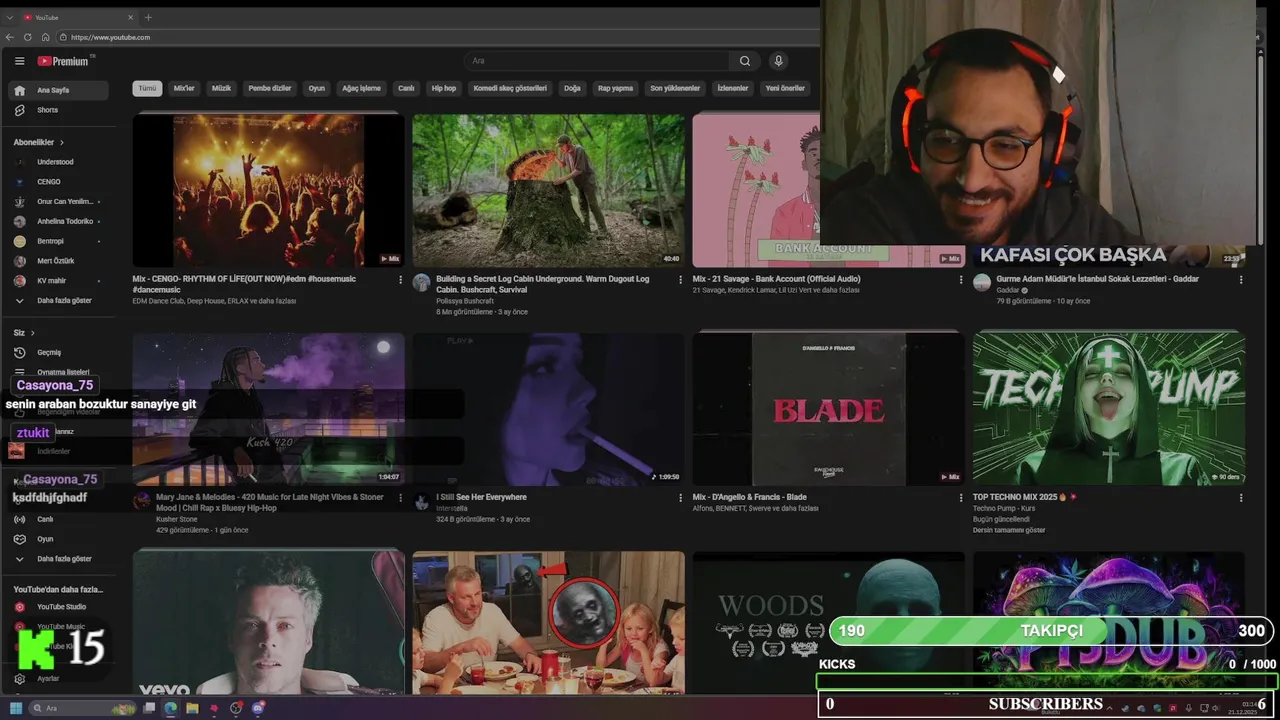Open Mix - D'Angello & Francis Blade title
Viewport: 1280px width, 720px height.
click(749, 497)
